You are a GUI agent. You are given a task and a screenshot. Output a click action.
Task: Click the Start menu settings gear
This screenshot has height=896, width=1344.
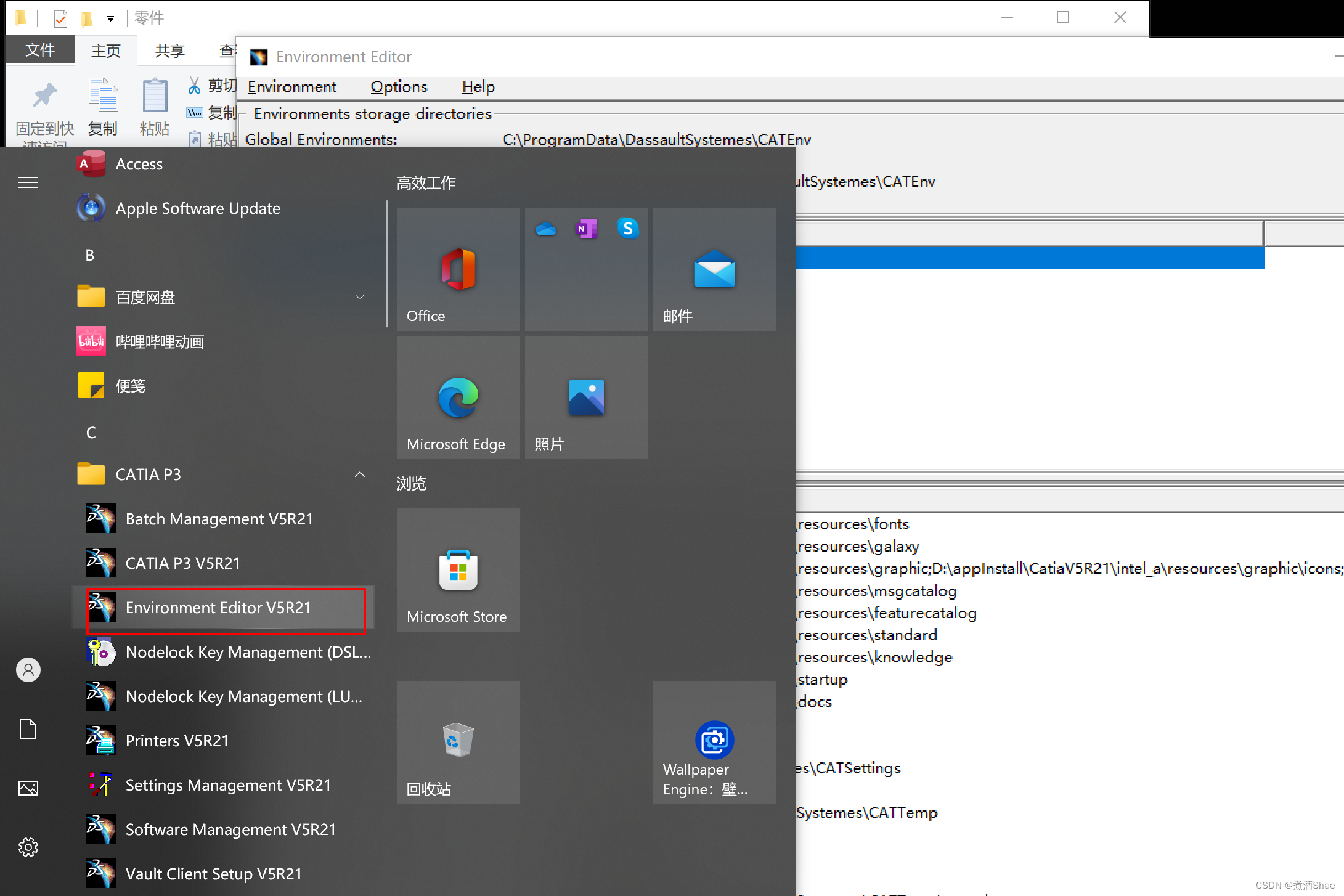[x=28, y=847]
